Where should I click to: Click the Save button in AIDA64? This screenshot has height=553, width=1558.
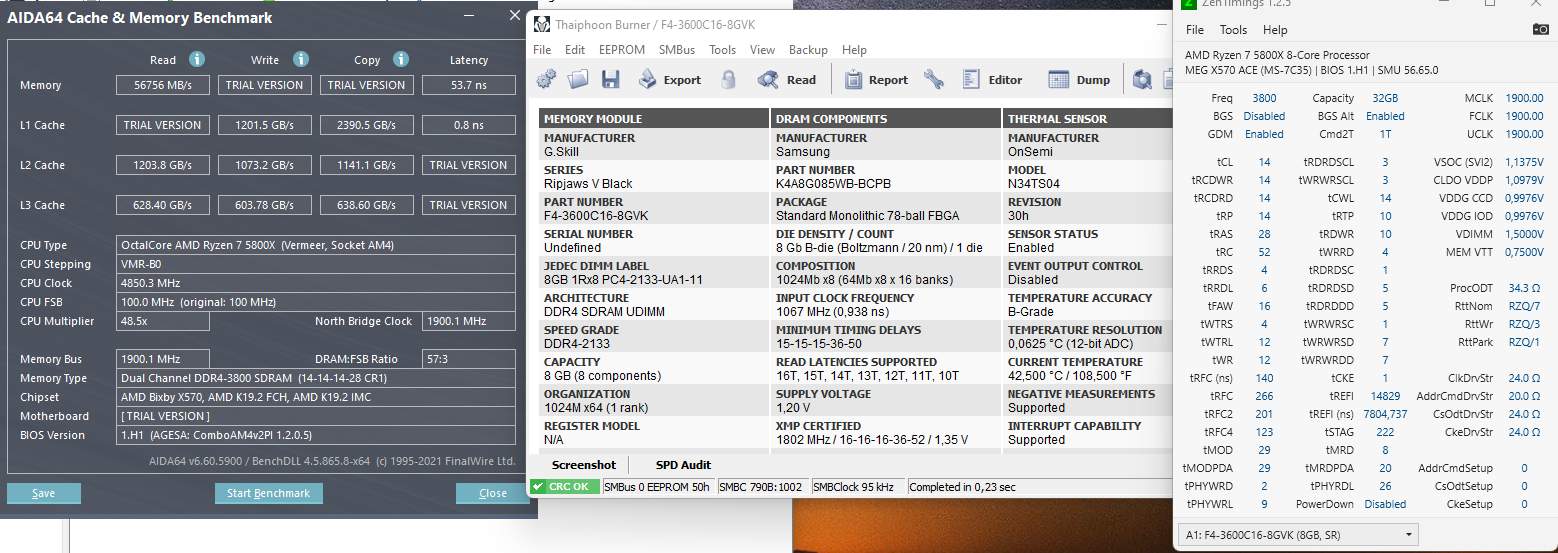coord(44,493)
